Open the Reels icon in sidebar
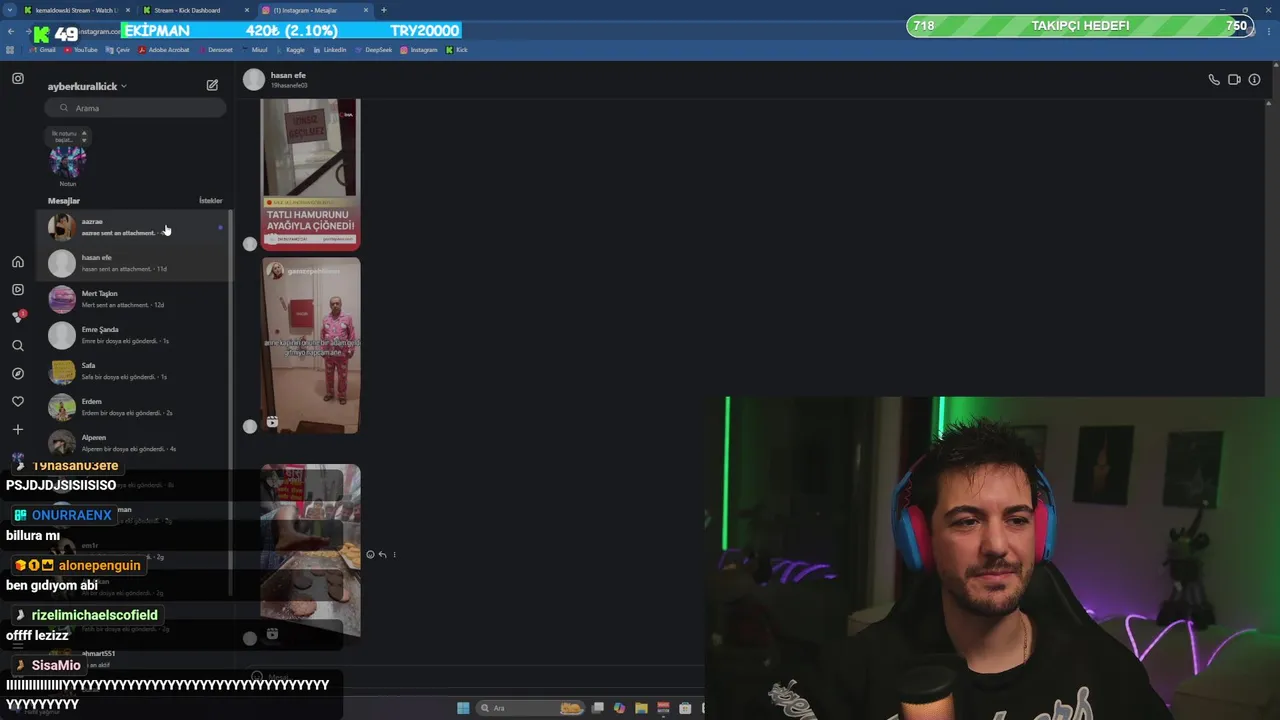The height and width of the screenshot is (720, 1280). click(x=18, y=289)
